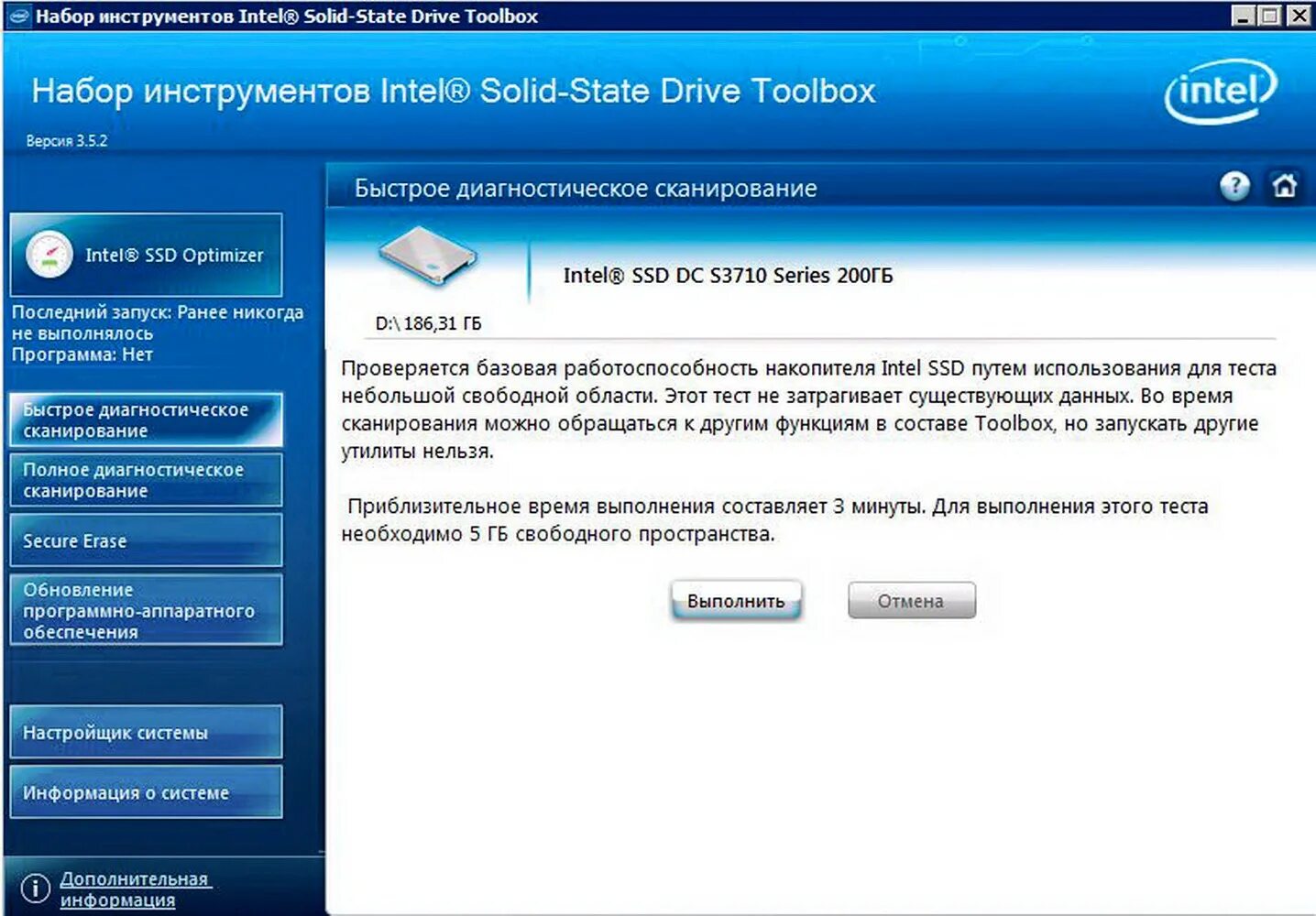Viewport: 1316px width, 916px height.
Task: Click Intel SSD DC S3710 Series 200ГБ text
Action: click(x=728, y=275)
